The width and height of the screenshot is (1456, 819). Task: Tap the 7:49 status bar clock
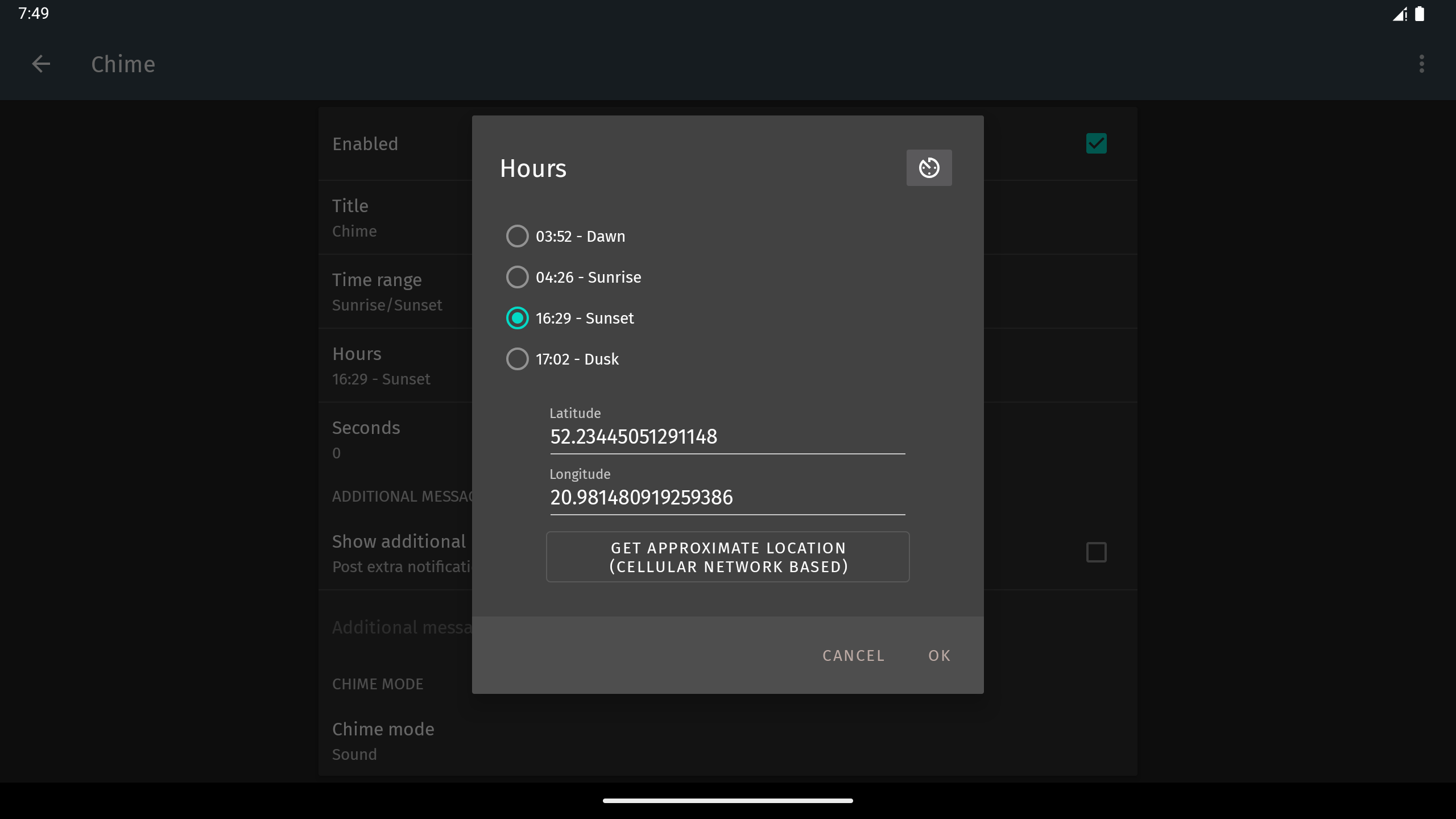coord(34,14)
